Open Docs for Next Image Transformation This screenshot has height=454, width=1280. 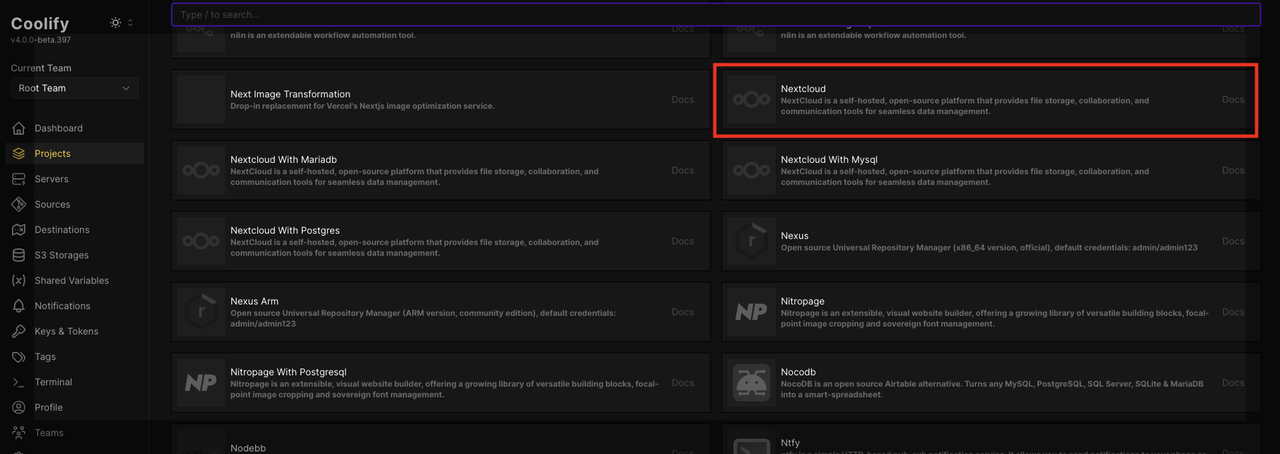683,100
